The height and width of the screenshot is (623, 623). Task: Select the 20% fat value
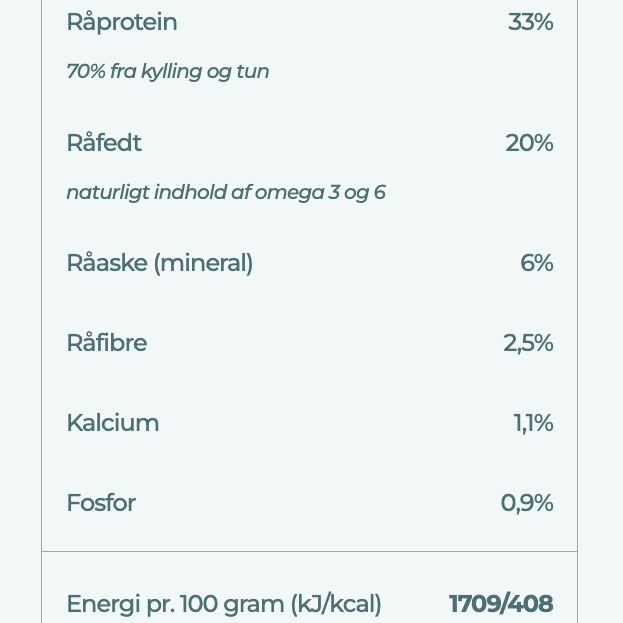tap(529, 143)
